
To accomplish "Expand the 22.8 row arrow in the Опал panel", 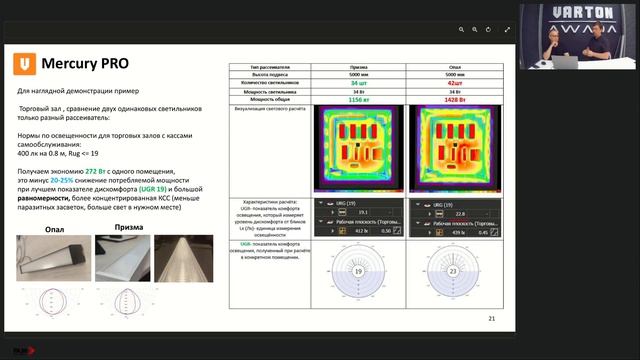I will [x=430, y=214].
